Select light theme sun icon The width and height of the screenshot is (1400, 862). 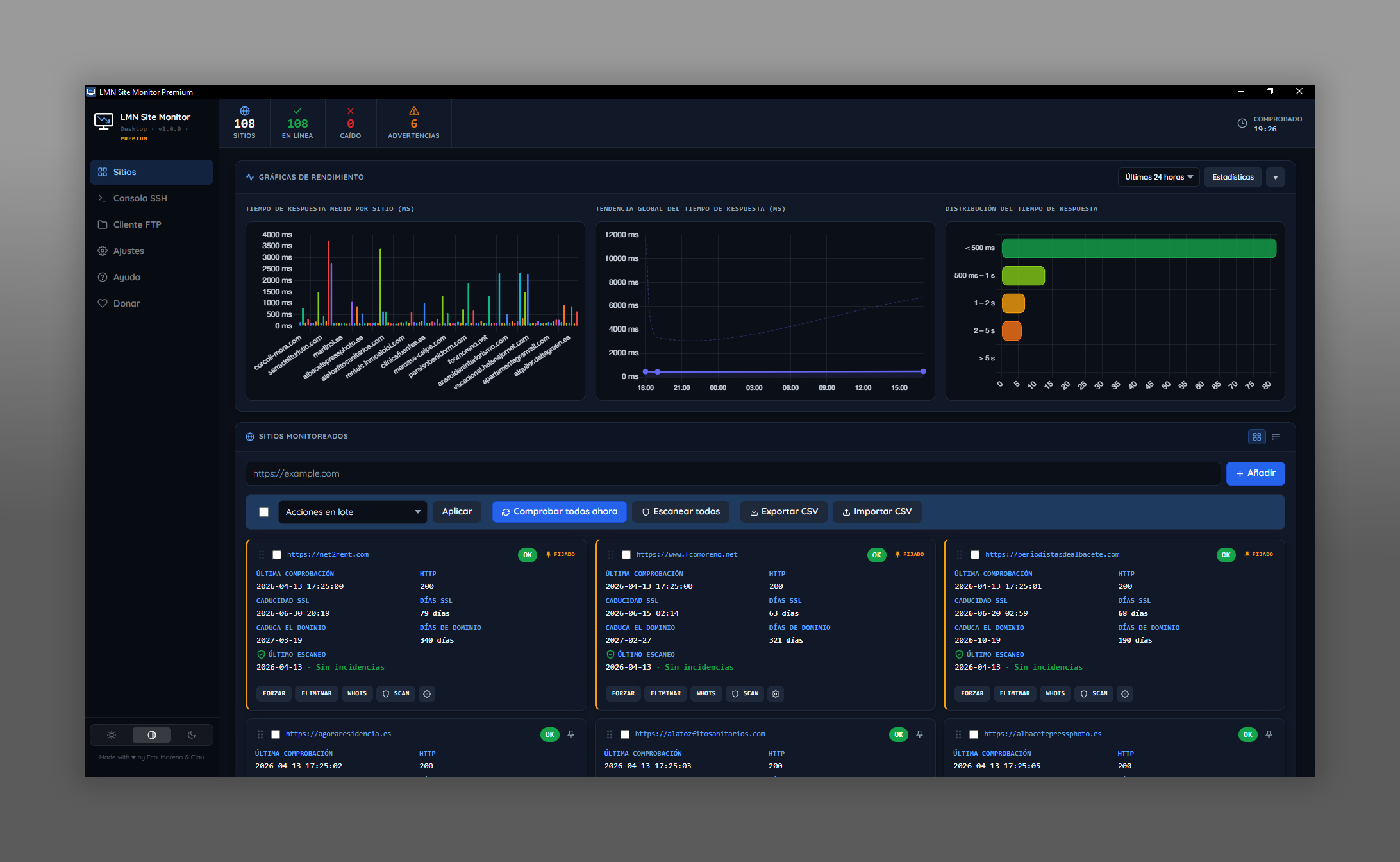(x=112, y=735)
